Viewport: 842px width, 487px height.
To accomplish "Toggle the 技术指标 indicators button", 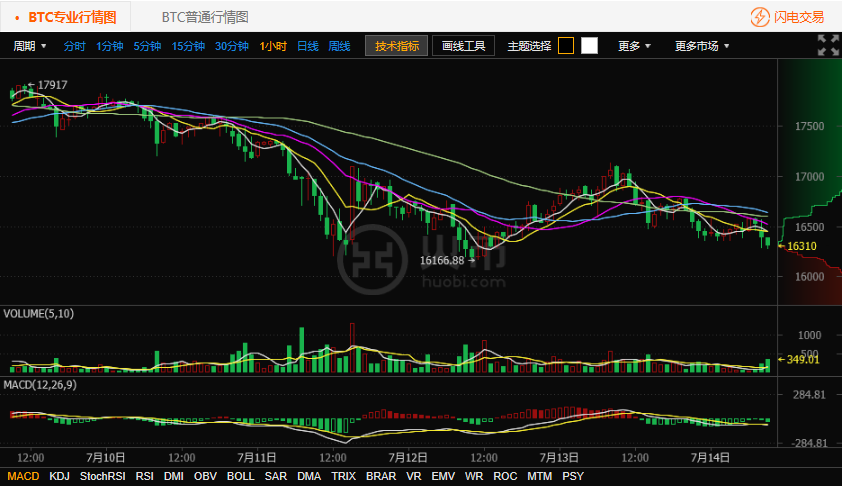I will point(397,46).
